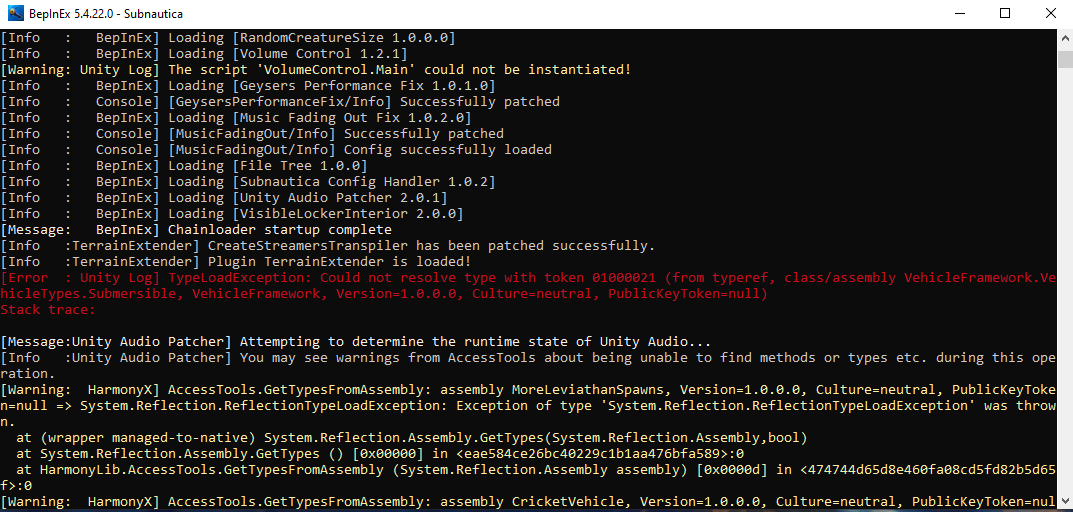Click the vertical scrollbar thumb
The height and width of the screenshot is (512, 1073).
pyautogui.click(x=1065, y=59)
